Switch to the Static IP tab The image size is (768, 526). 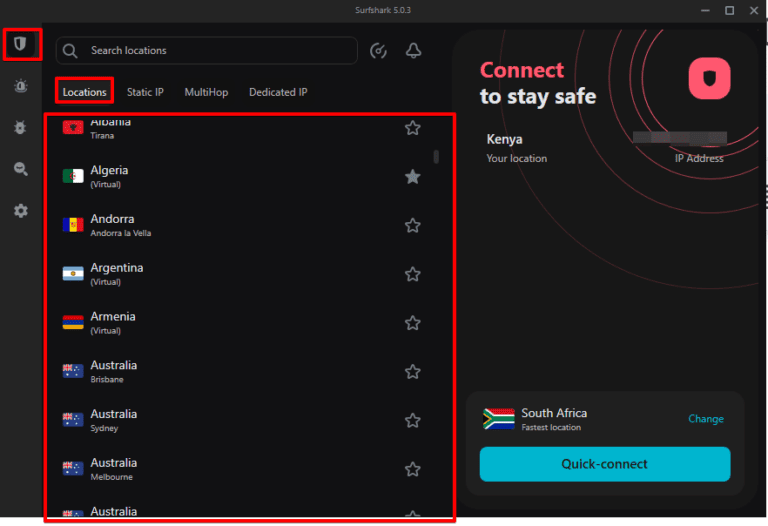(145, 92)
